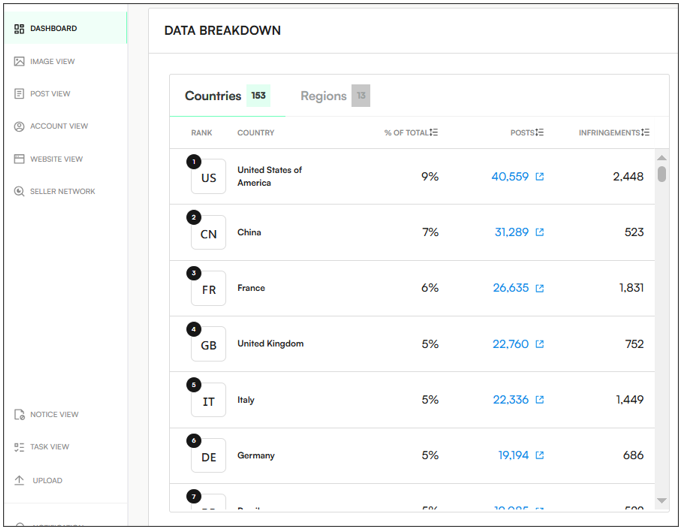Sort the table by Infringements column
This screenshot has width=681, height=530.
(646, 133)
